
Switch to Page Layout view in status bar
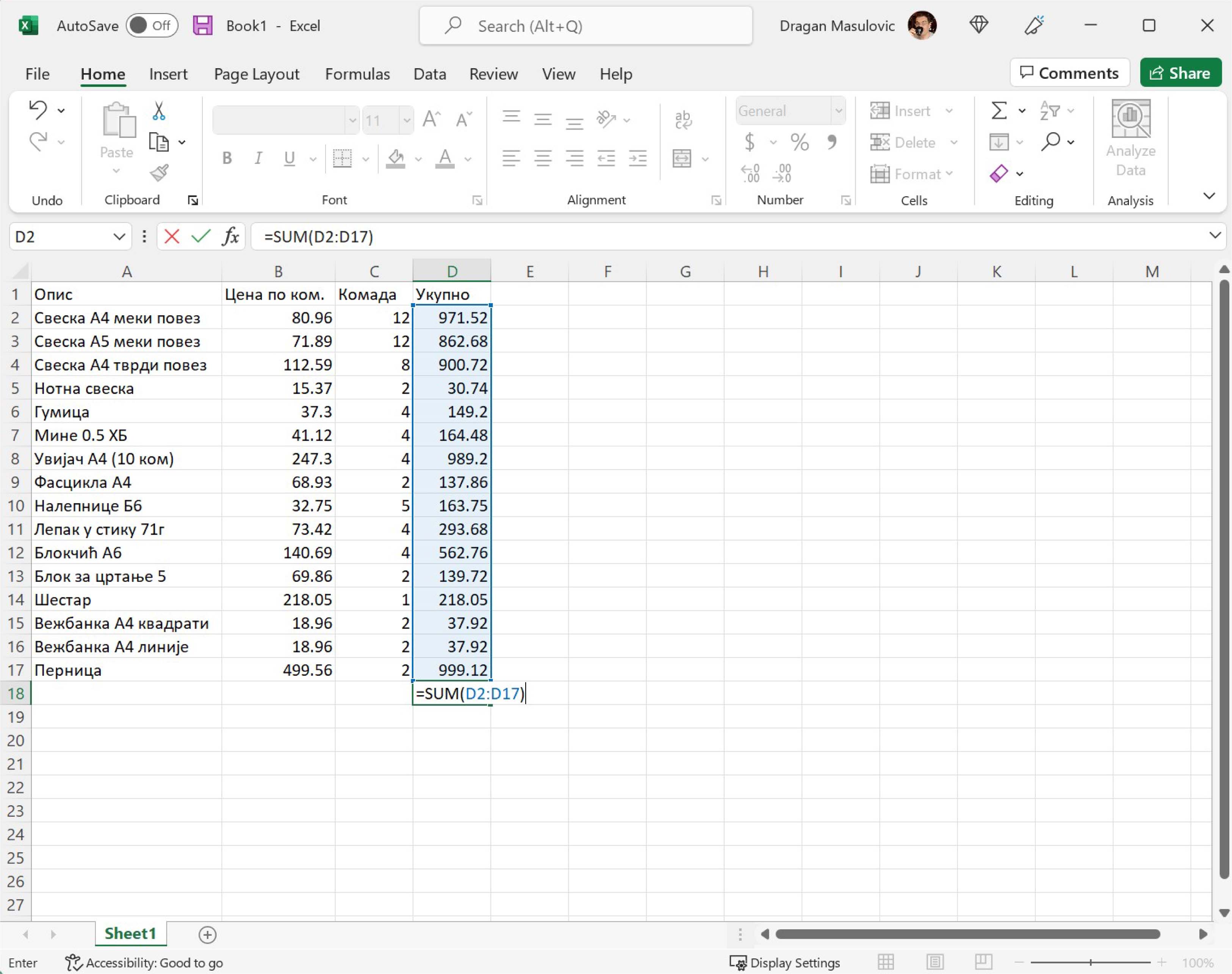[935, 963]
